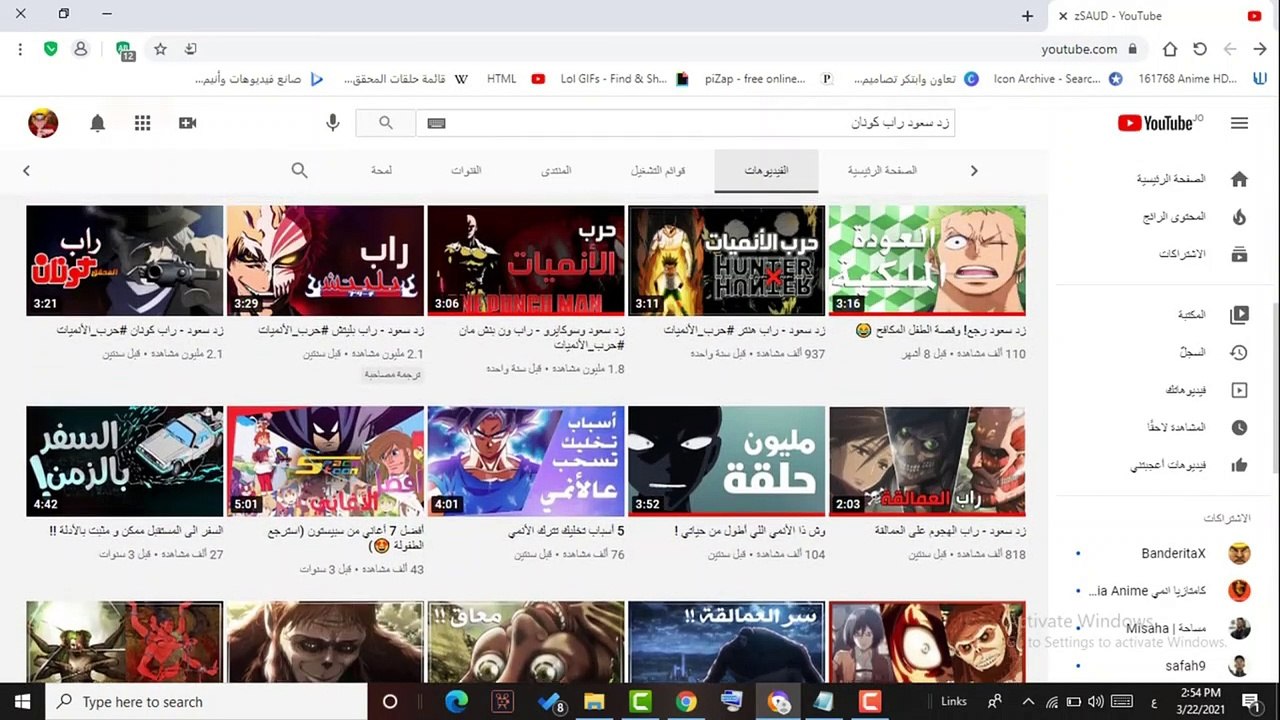Open Microsoft Edge from the taskbar
The width and height of the screenshot is (1280, 720).
pyautogui.click(x=456, y=702)
